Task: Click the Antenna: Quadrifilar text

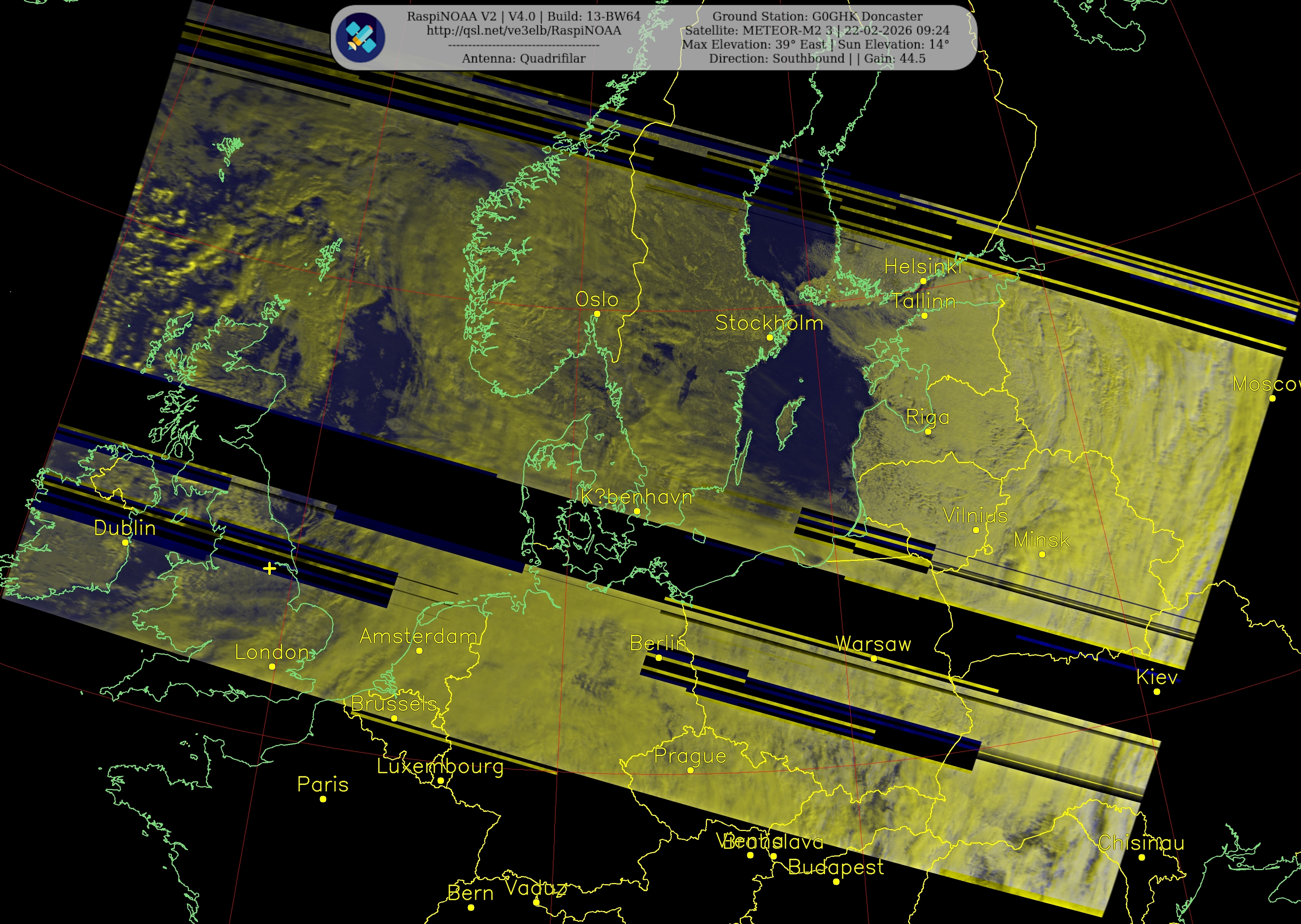Action: point(523,59)
